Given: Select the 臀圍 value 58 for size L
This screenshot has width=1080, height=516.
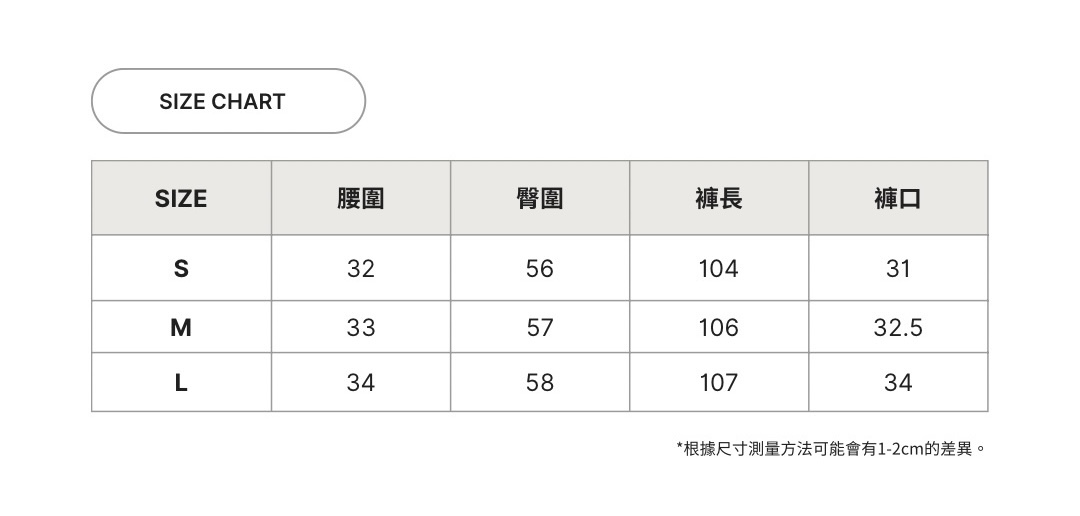Looking at the screenshot, I should (x=540, y=382).
